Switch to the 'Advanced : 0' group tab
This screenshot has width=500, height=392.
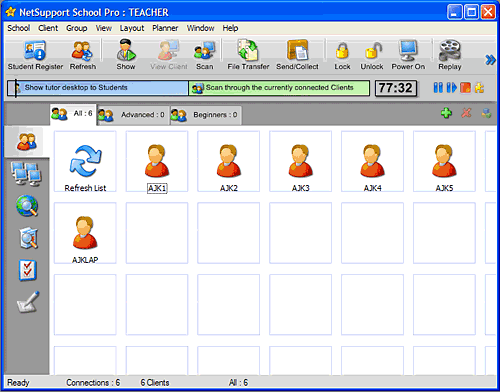coord(133,115)
